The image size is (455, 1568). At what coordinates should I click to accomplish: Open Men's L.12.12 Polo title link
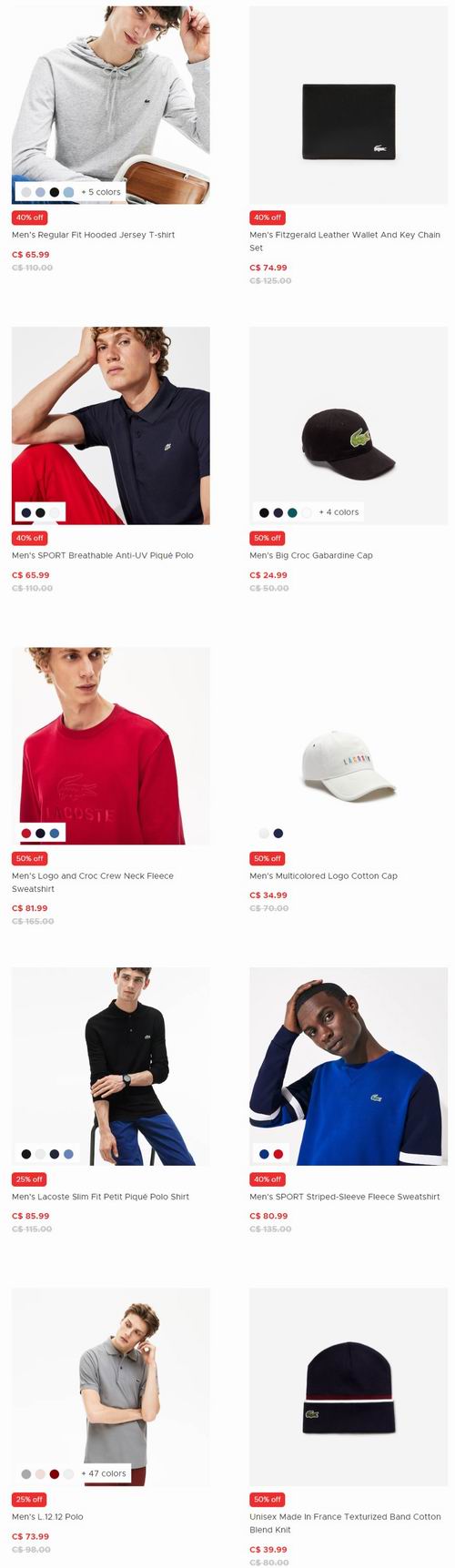point(47,1517)
